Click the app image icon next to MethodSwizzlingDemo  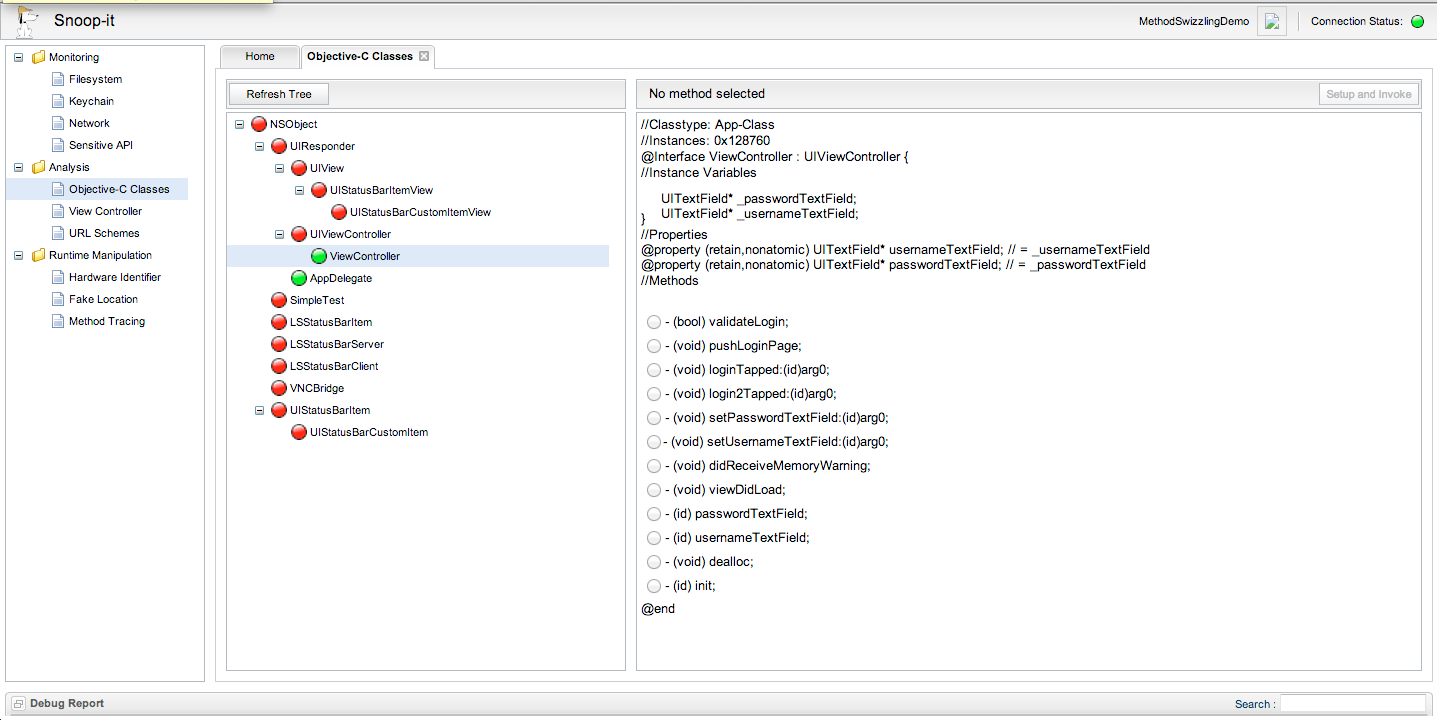coord(1271,21)
